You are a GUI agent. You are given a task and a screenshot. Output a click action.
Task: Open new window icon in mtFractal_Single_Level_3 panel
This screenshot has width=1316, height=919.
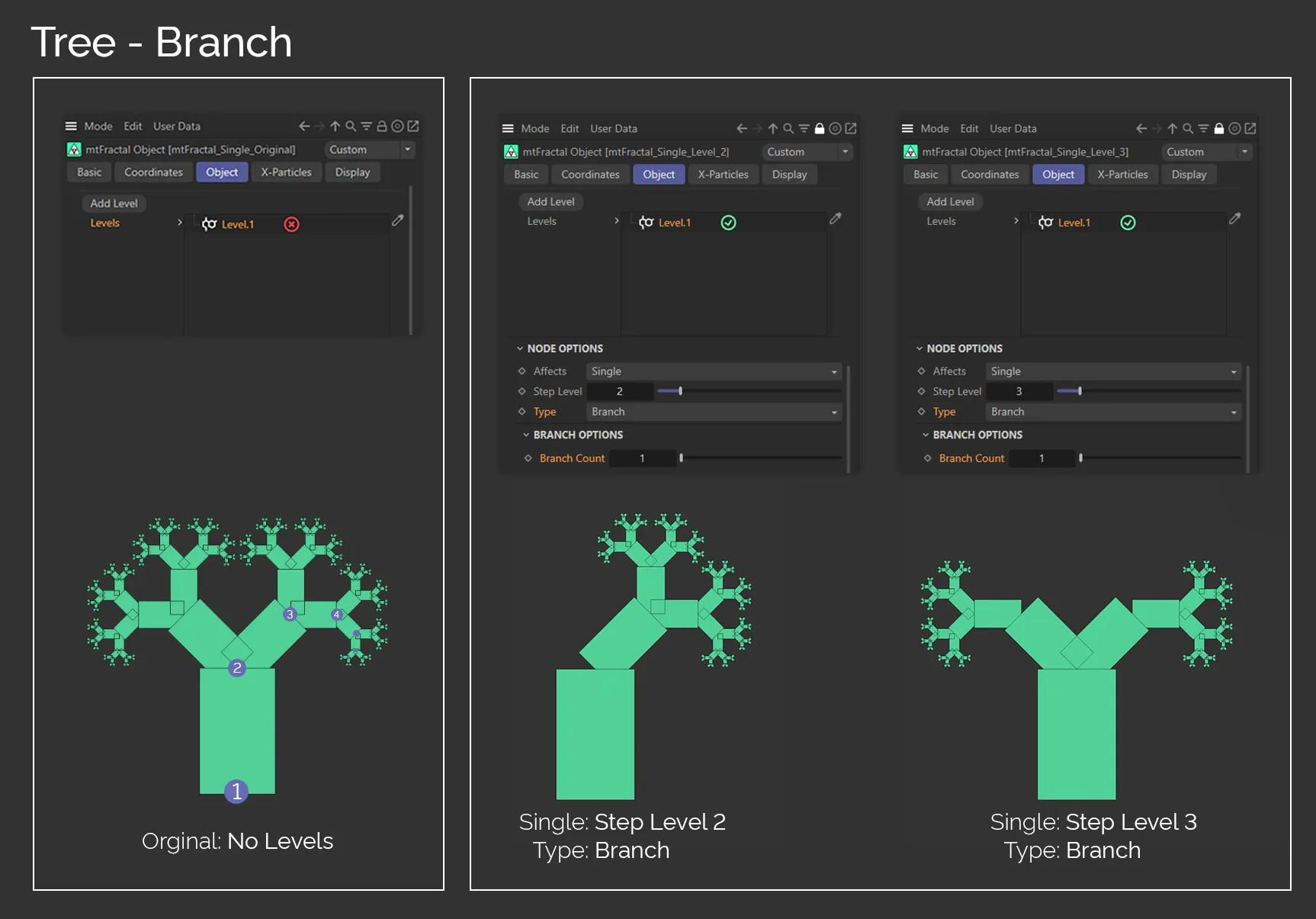(x=1250, y=129)
